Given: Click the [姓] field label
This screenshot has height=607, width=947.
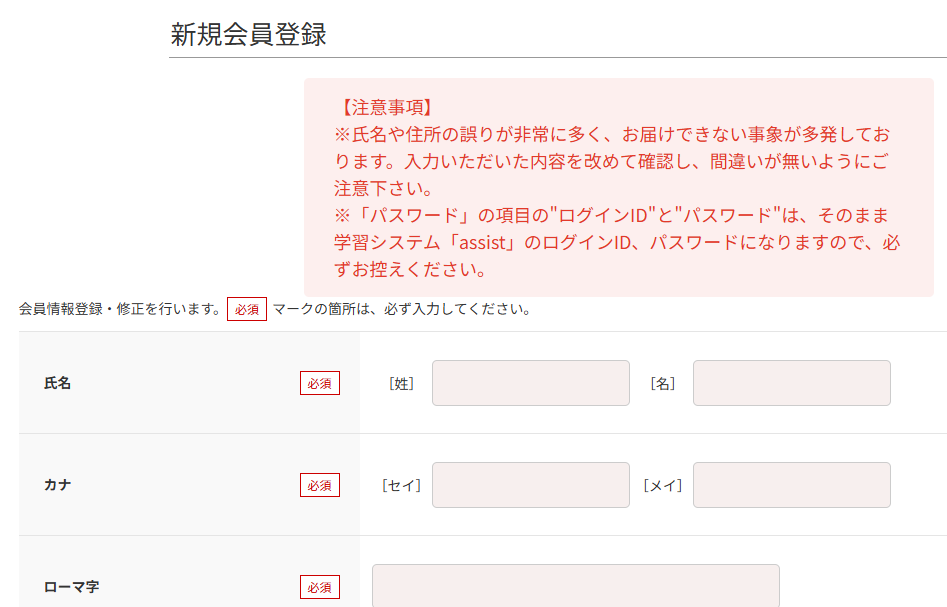Looking at the screenshot, I should [401, 384].
